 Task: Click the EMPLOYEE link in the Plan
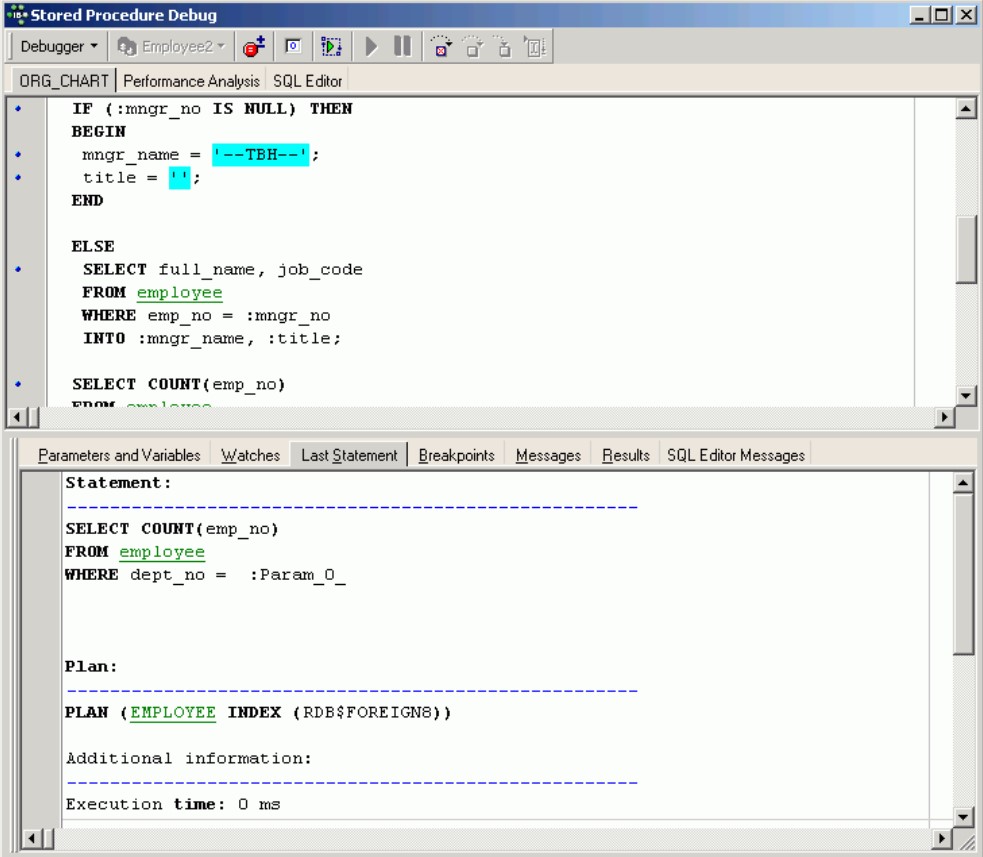(x=173, y=713)
